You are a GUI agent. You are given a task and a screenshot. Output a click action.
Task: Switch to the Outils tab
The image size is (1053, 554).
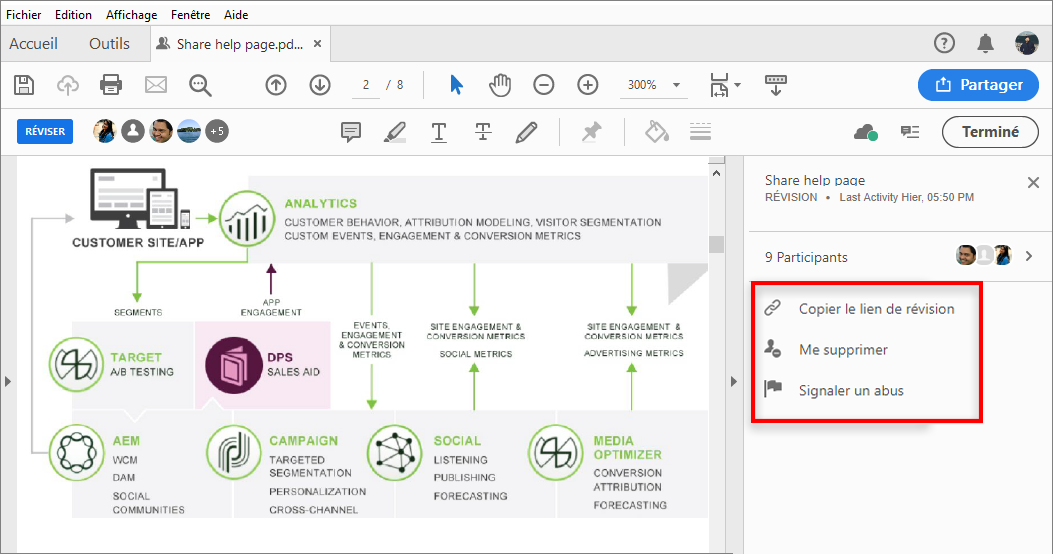(109, 44)
